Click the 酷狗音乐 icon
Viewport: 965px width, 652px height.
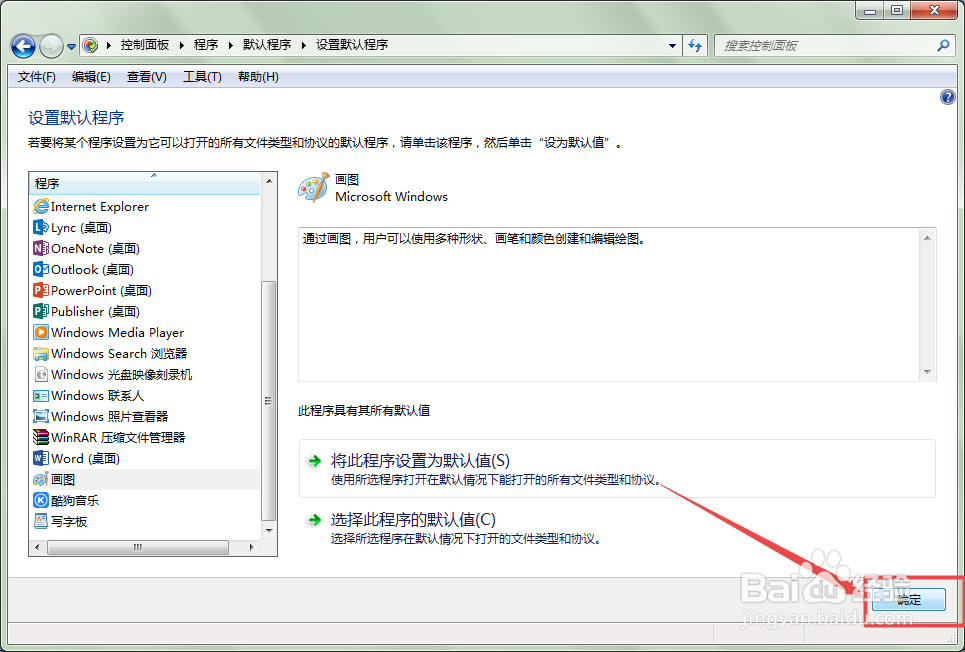pos(41,500)
